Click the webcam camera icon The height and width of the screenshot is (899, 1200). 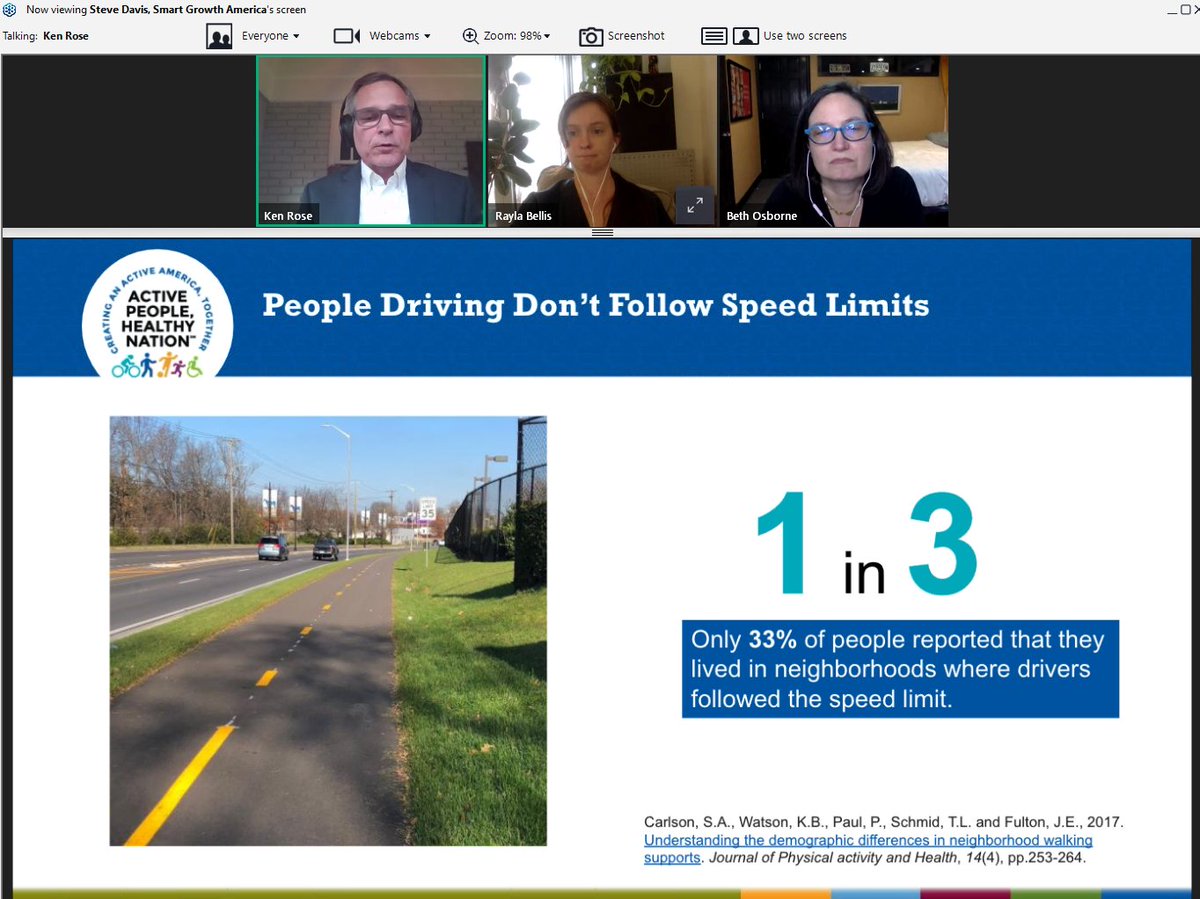click(x=346, y=36)
